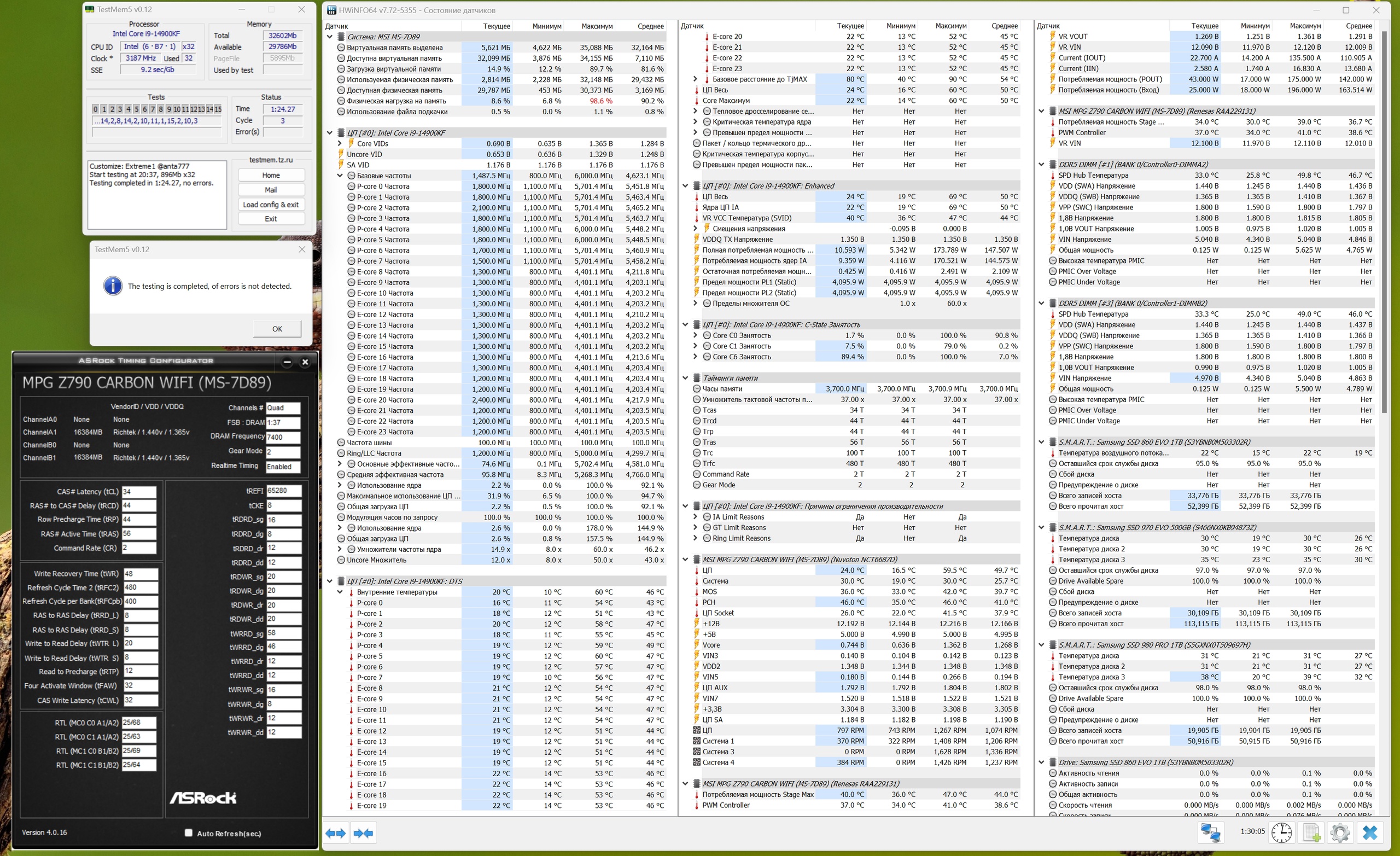Close the sensors panel with the blue X icon
1400x856 pixels.
tap(1370, 832)
